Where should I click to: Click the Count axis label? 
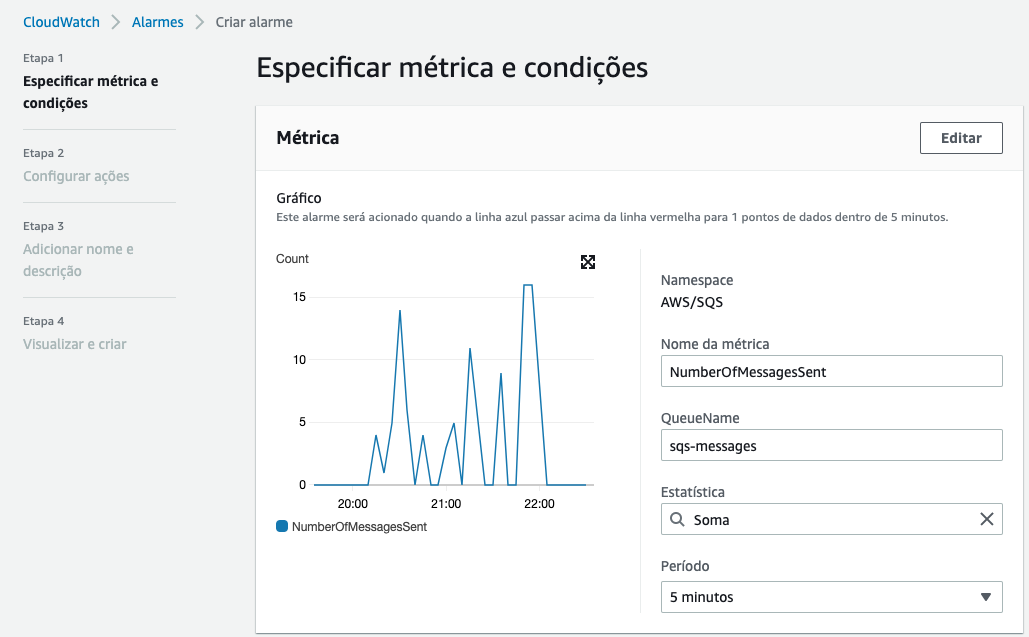292,258
